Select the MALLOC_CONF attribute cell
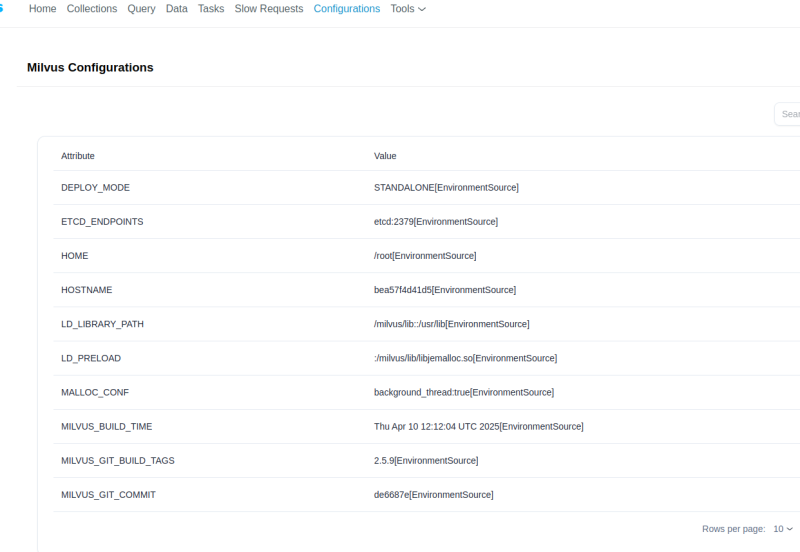 point(95,393)
